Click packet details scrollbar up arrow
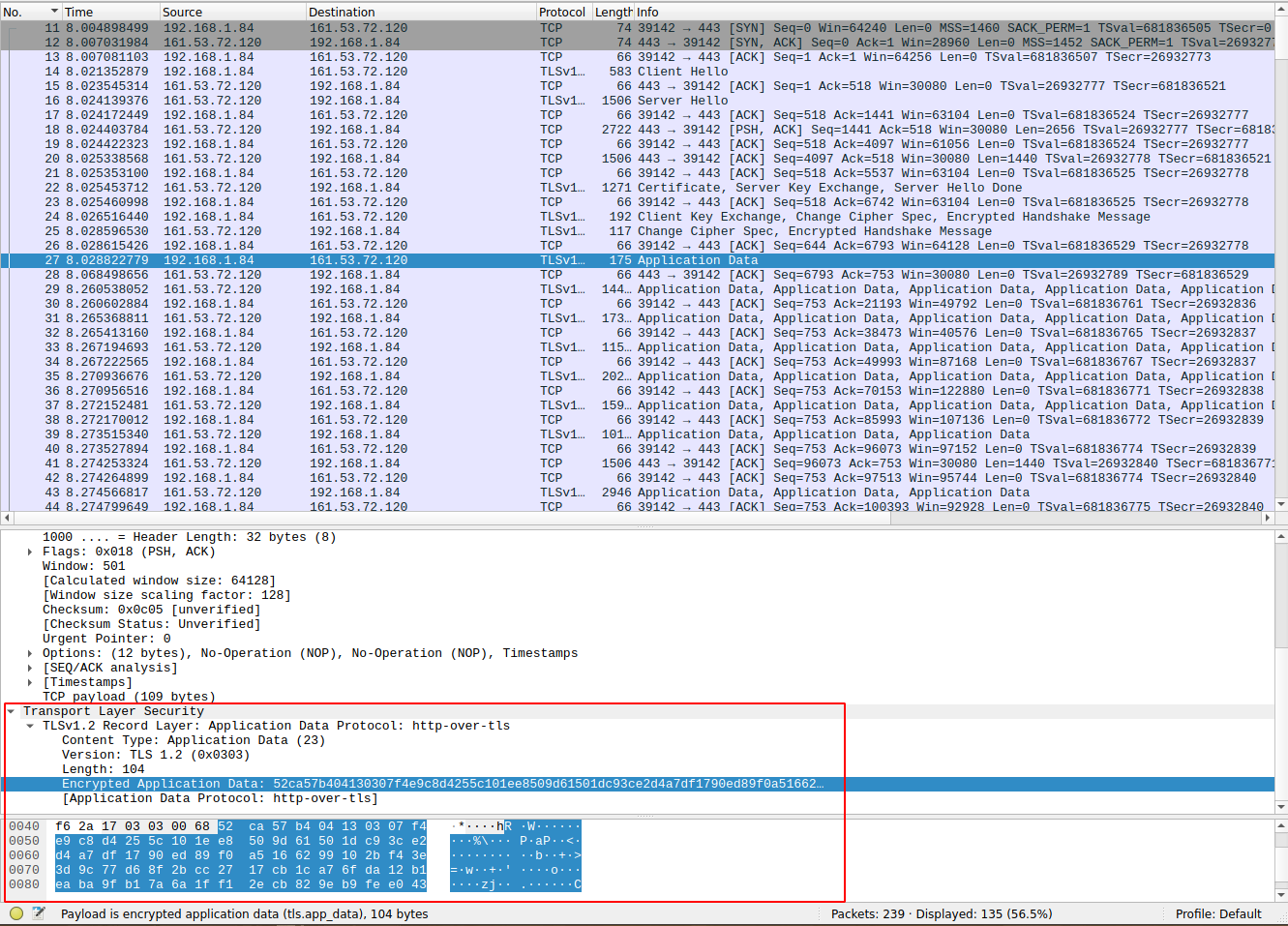 click(x=1281, y=536)
